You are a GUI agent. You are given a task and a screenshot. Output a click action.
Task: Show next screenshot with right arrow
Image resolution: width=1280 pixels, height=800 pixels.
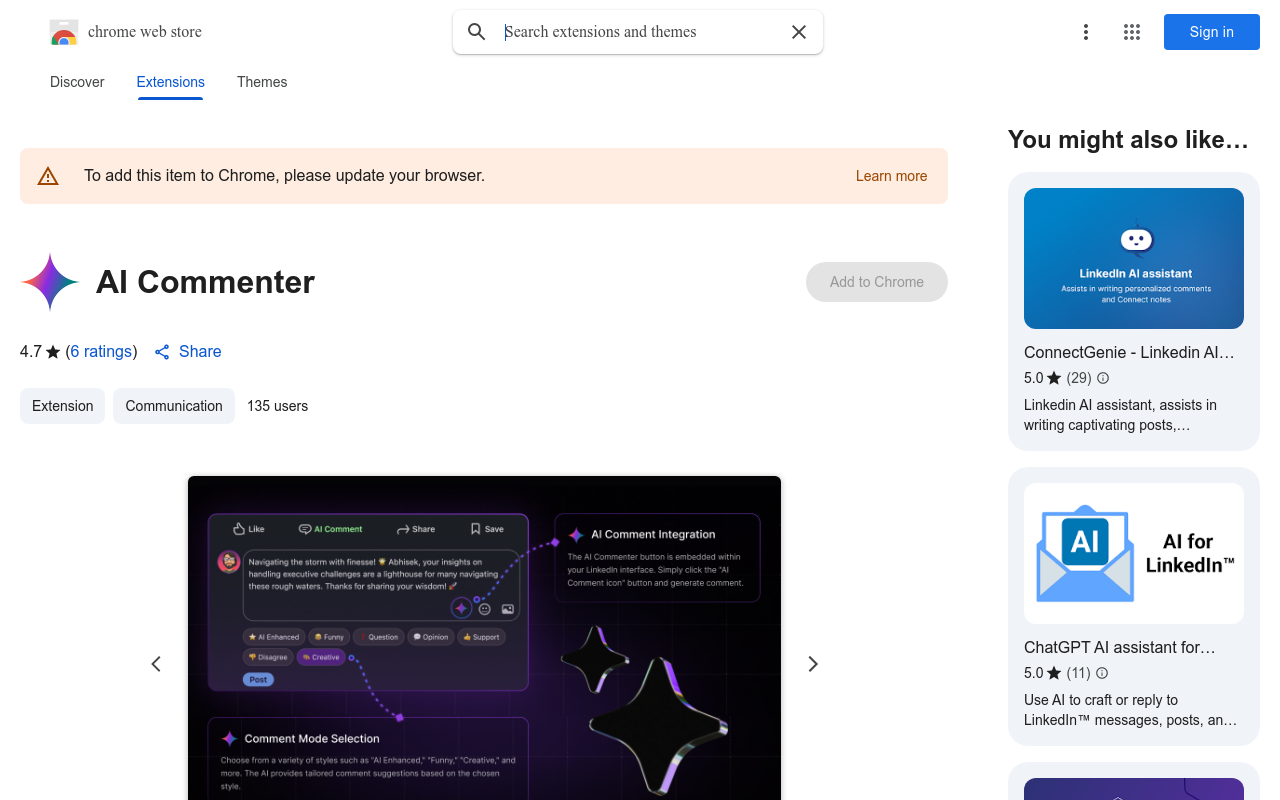click(x=813, y=664)
